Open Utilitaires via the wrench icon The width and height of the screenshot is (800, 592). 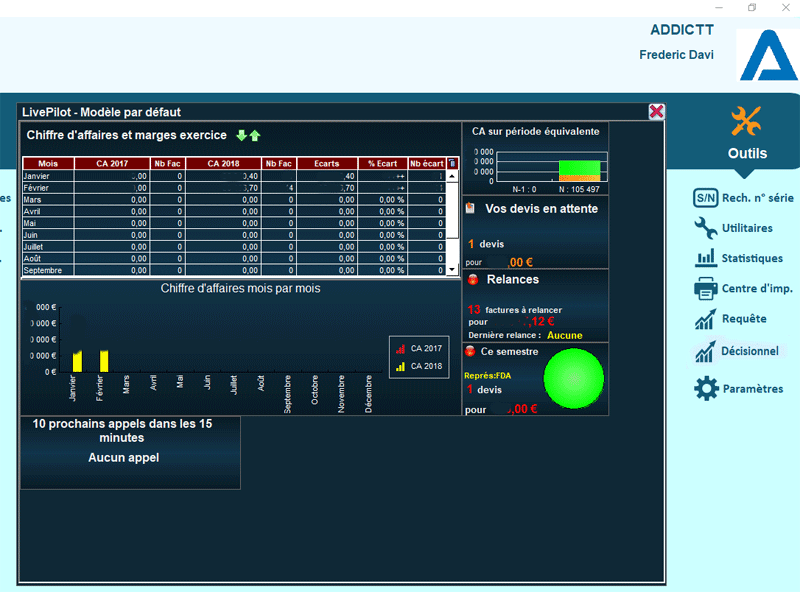pyautogui.click(x=705, y=228)
